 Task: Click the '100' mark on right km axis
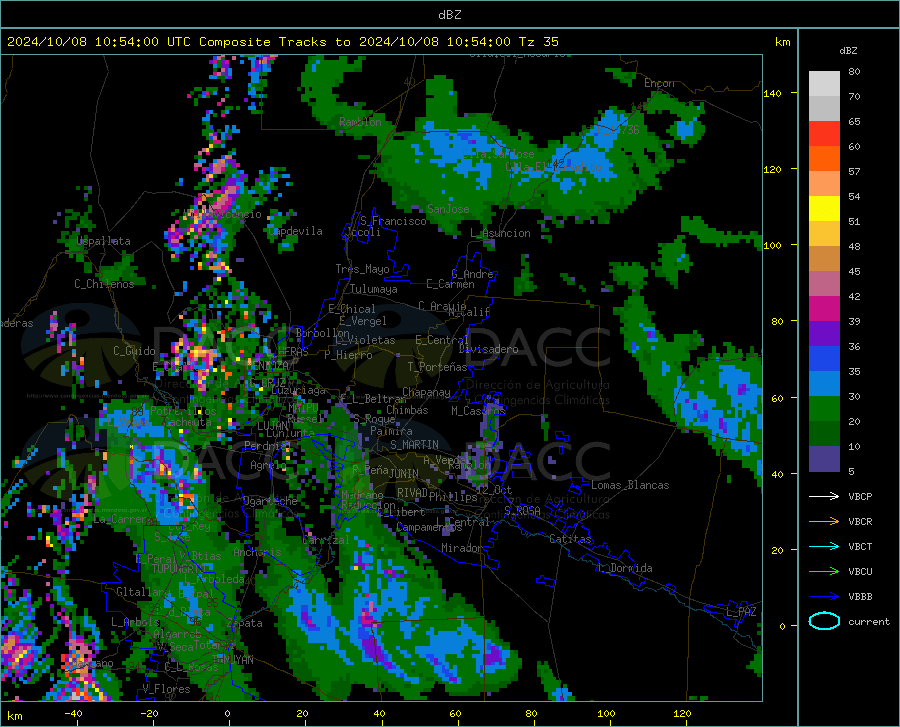pyautogui.click(x=773, y=245)
